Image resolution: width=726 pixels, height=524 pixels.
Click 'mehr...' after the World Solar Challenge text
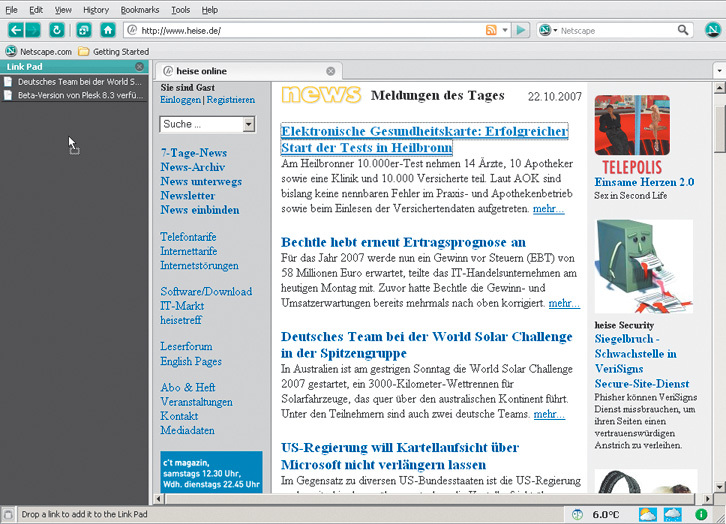click(549, 414)
